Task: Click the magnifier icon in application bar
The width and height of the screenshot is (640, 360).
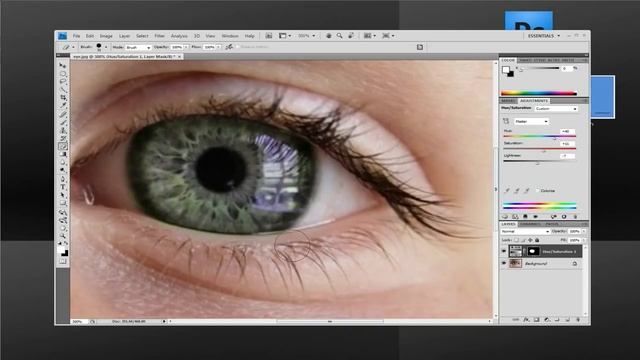Action: 339,36
